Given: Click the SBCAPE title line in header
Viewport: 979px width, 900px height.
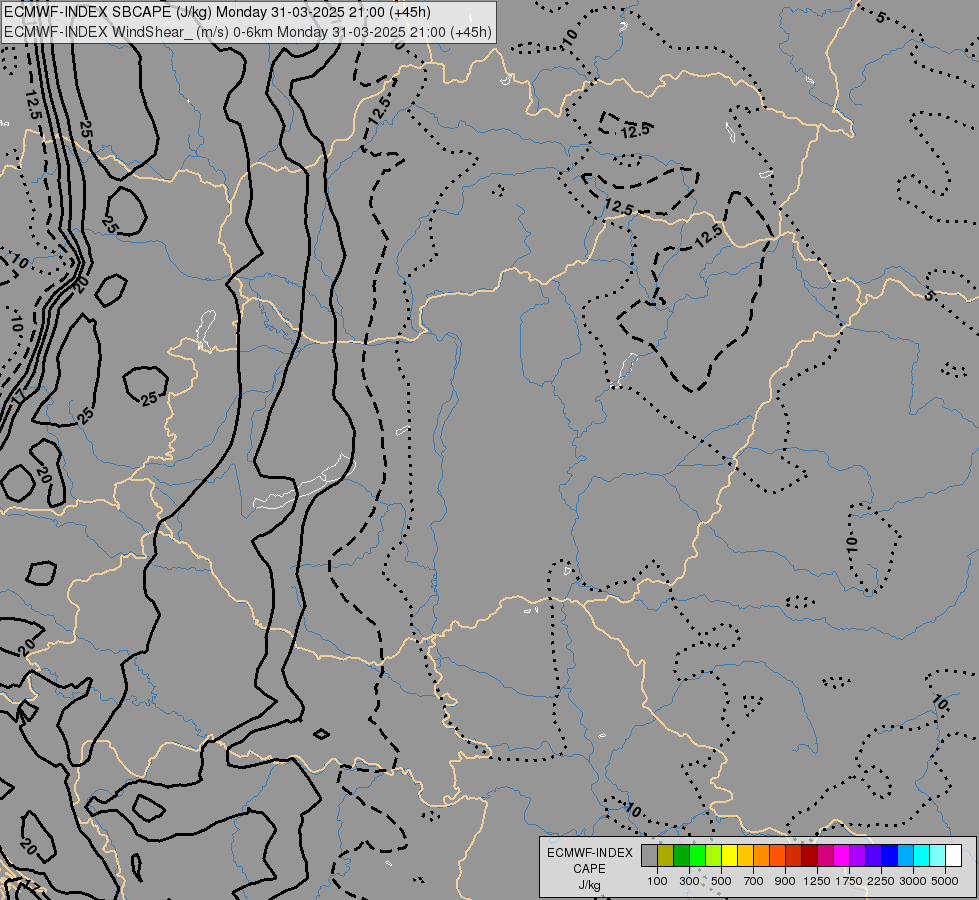Looking at the screenshot, I should point(217,12).
